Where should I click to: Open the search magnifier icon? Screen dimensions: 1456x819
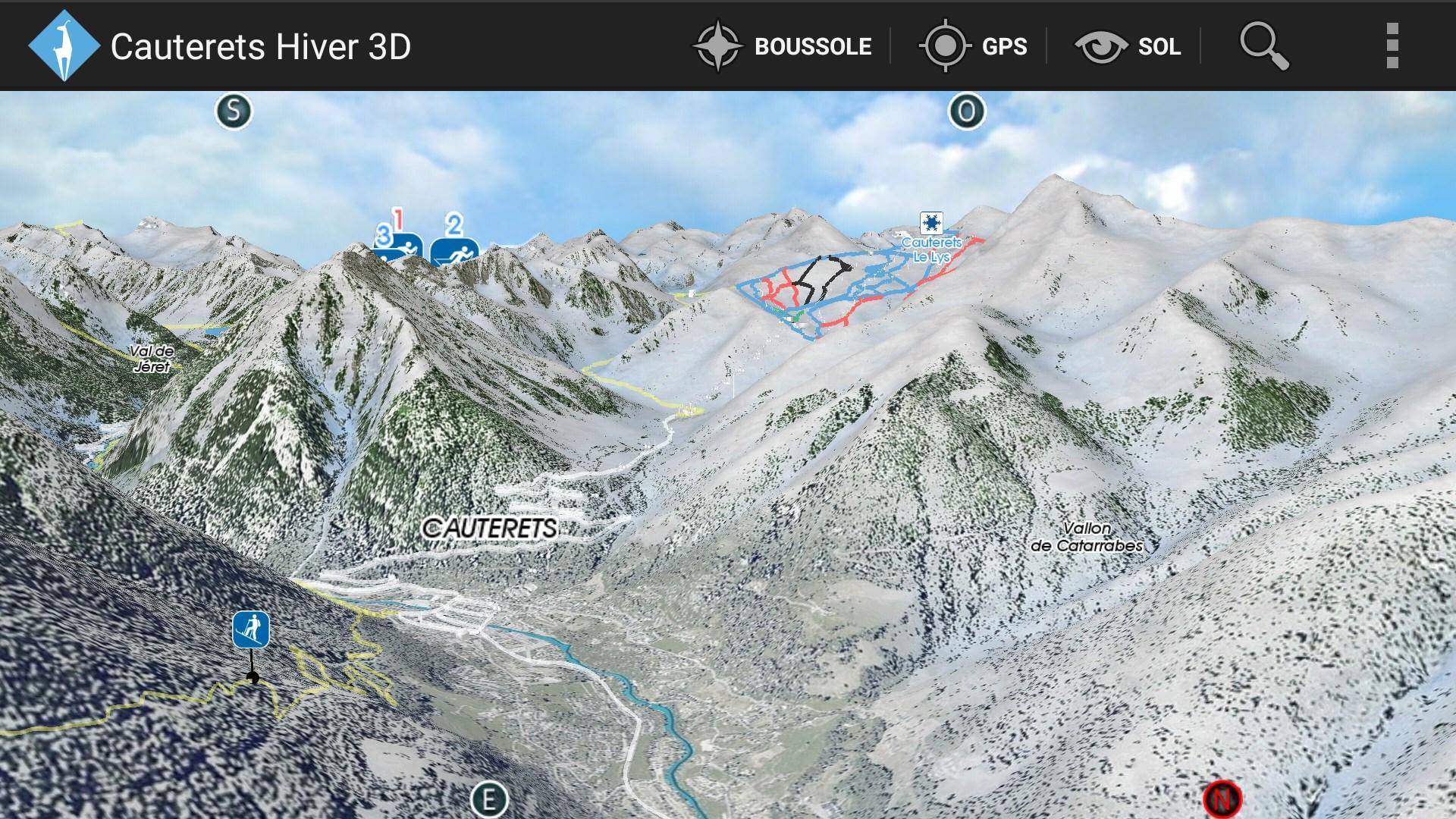coord(1264,46)
